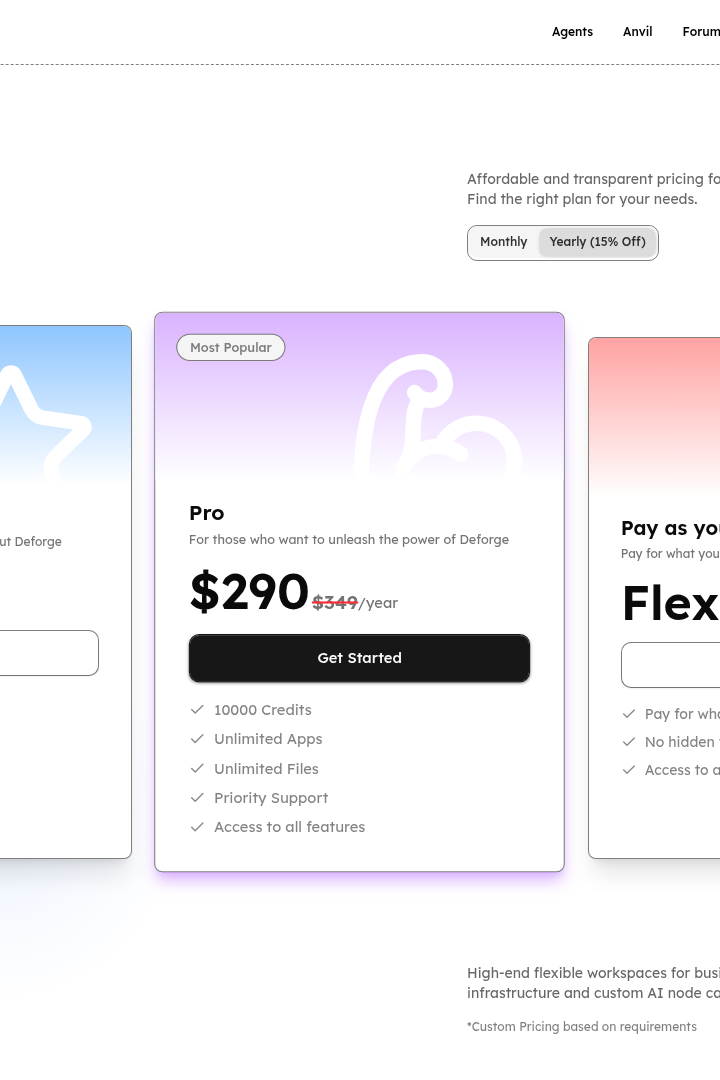The width and height of the screenshot is (720, 1080).
Task: Click the checkmark beside No hidden text
Action: coord(628,742)
